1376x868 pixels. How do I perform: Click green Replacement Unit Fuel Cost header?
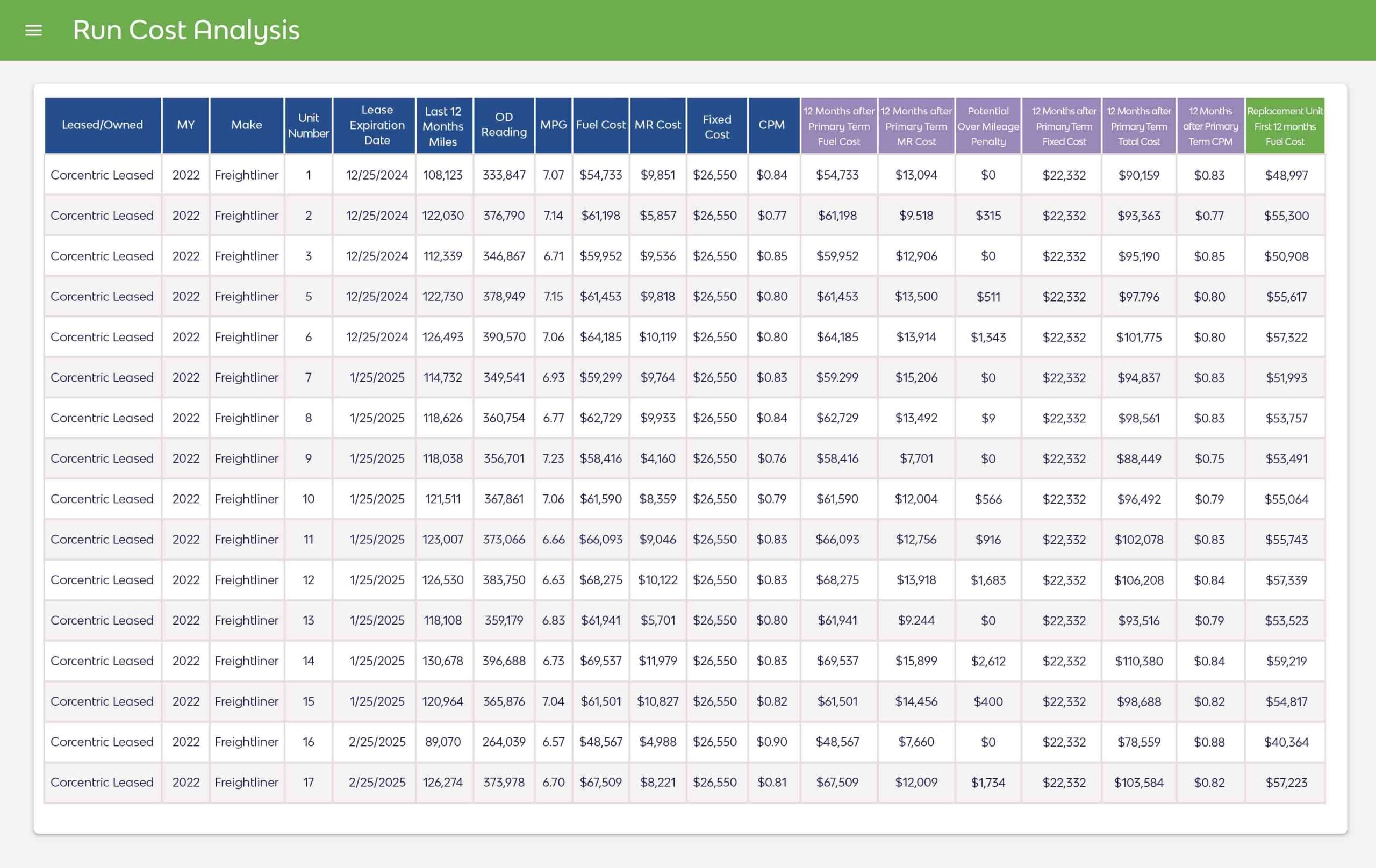tap(1285, 126)
